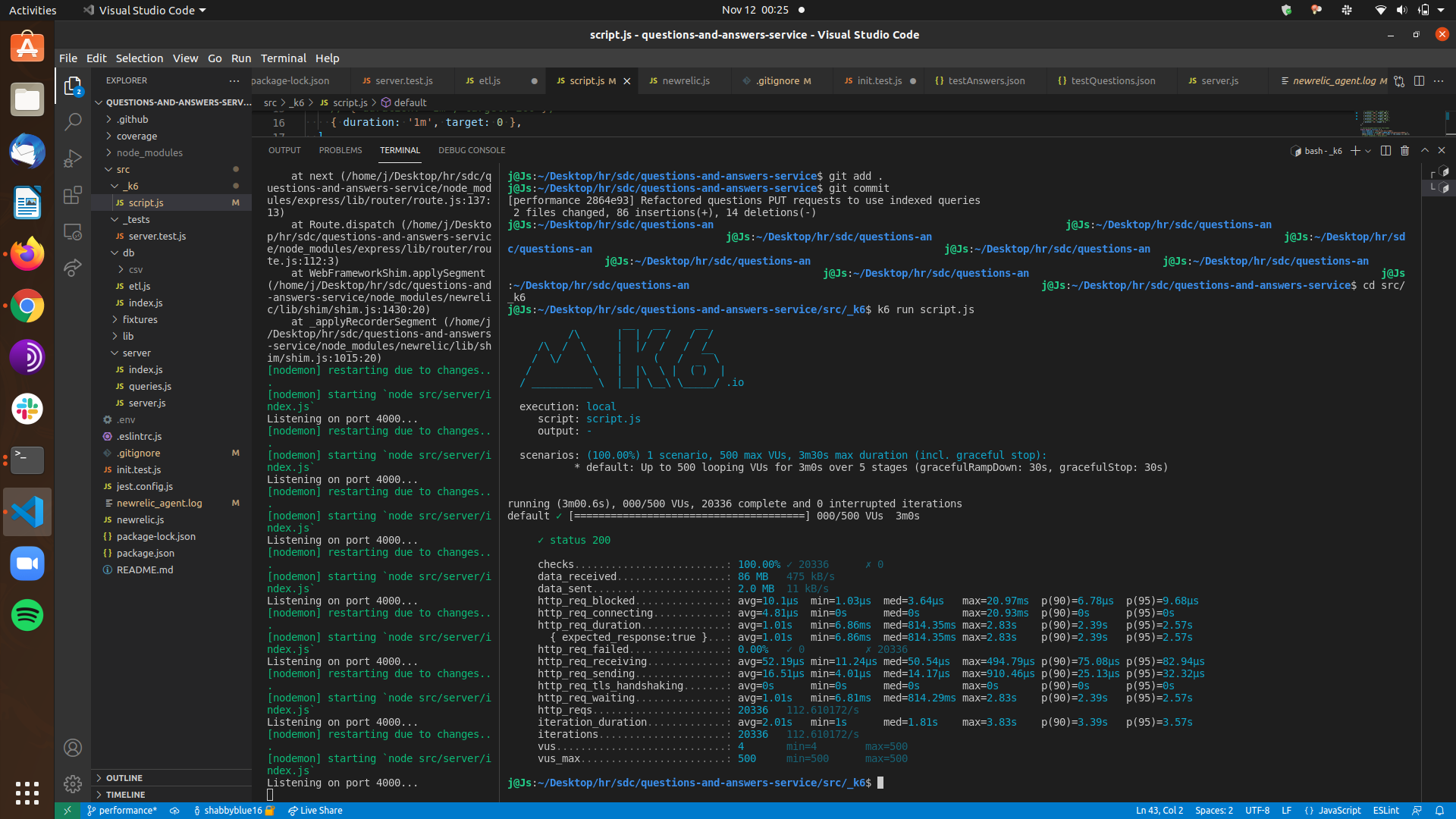The image size is (1456, 819).
Task: Switch to the PROBLEMS panel tab
Action: pyautogui.click(x=340, y=150)
